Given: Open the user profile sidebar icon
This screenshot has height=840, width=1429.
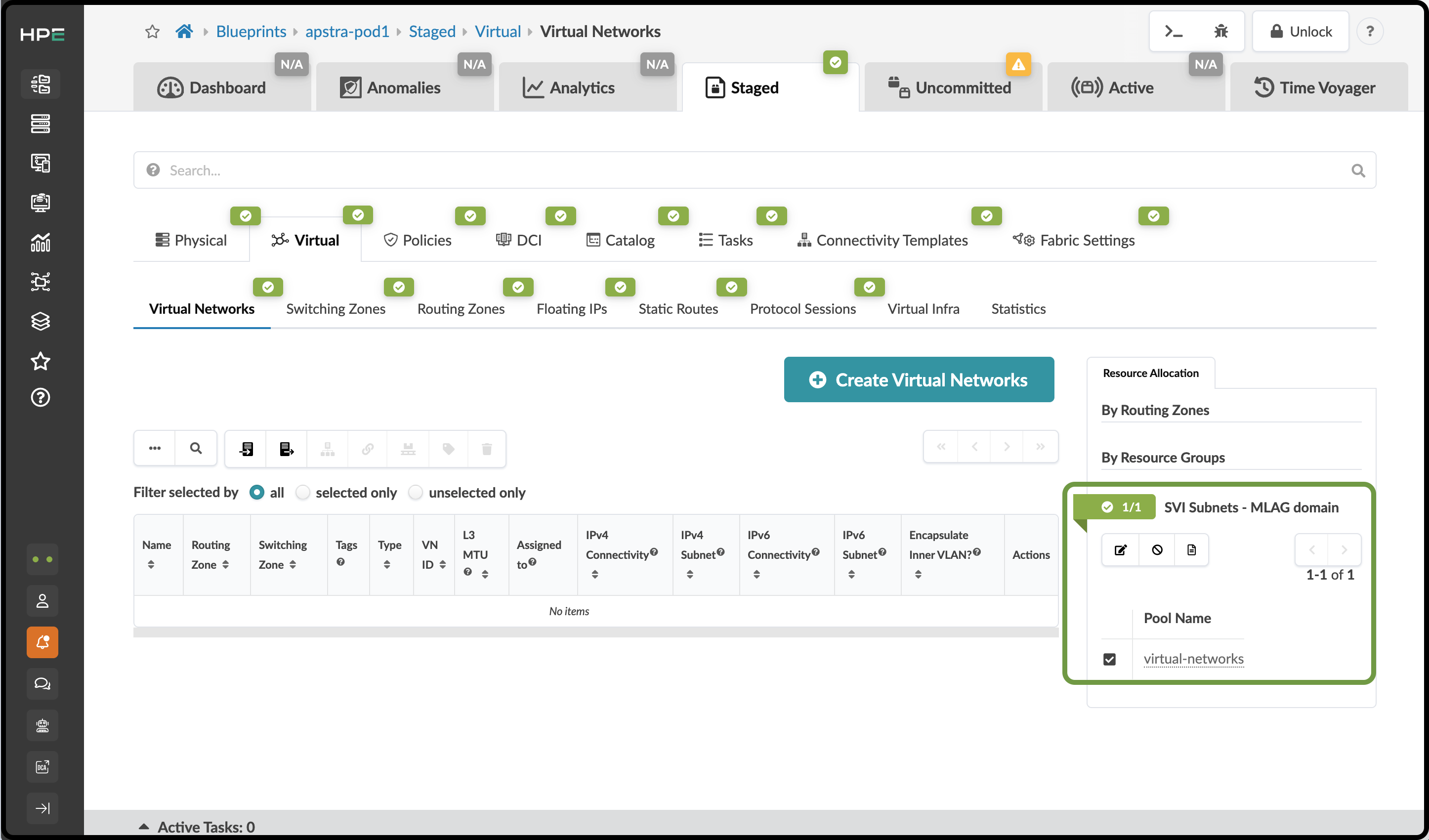Looking at the screenshot, I should pos(42,601).
